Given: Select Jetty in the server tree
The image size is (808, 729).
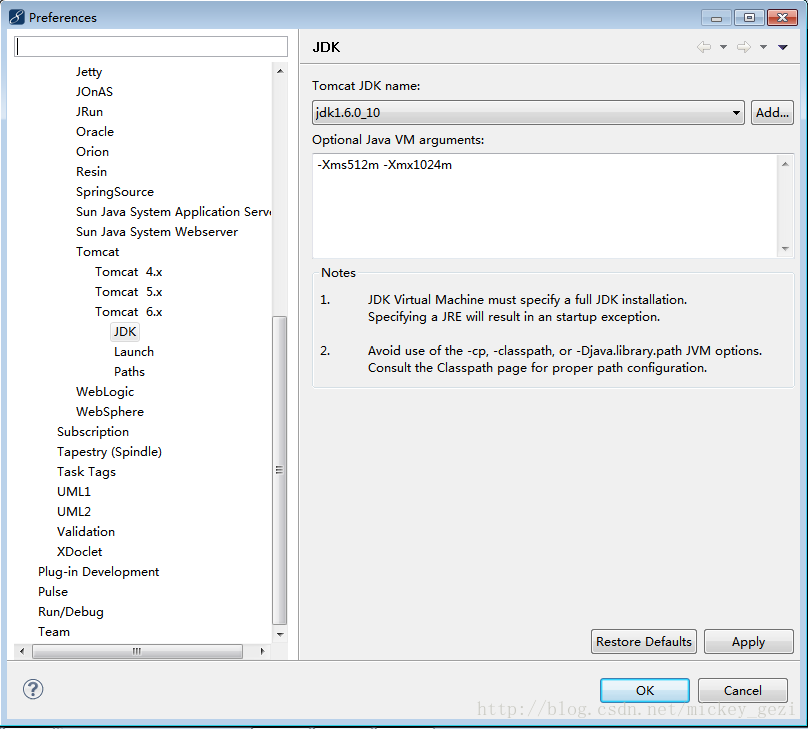Looking at the screenshot, I should tap(89, 72).
